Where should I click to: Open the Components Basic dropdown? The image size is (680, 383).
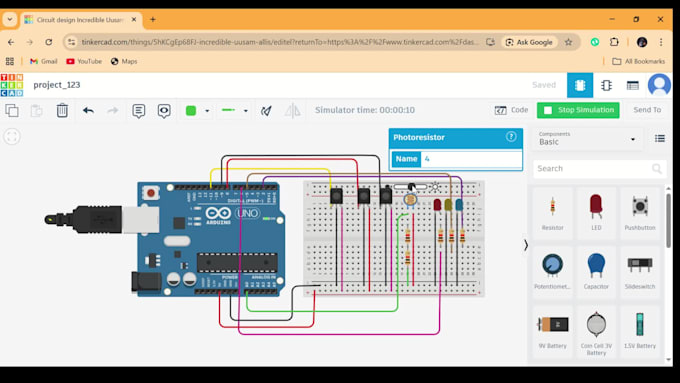coord(587,139)
